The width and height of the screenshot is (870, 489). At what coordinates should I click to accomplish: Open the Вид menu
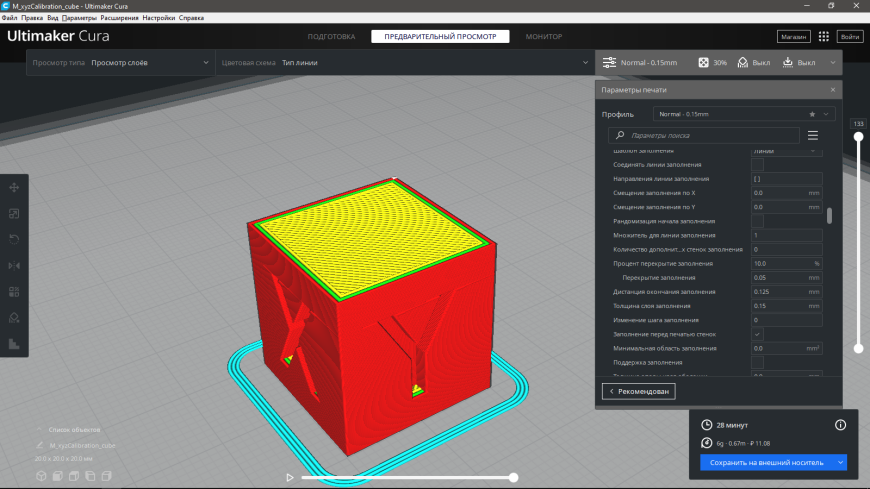pyautogui.click(x=53, y=18)
